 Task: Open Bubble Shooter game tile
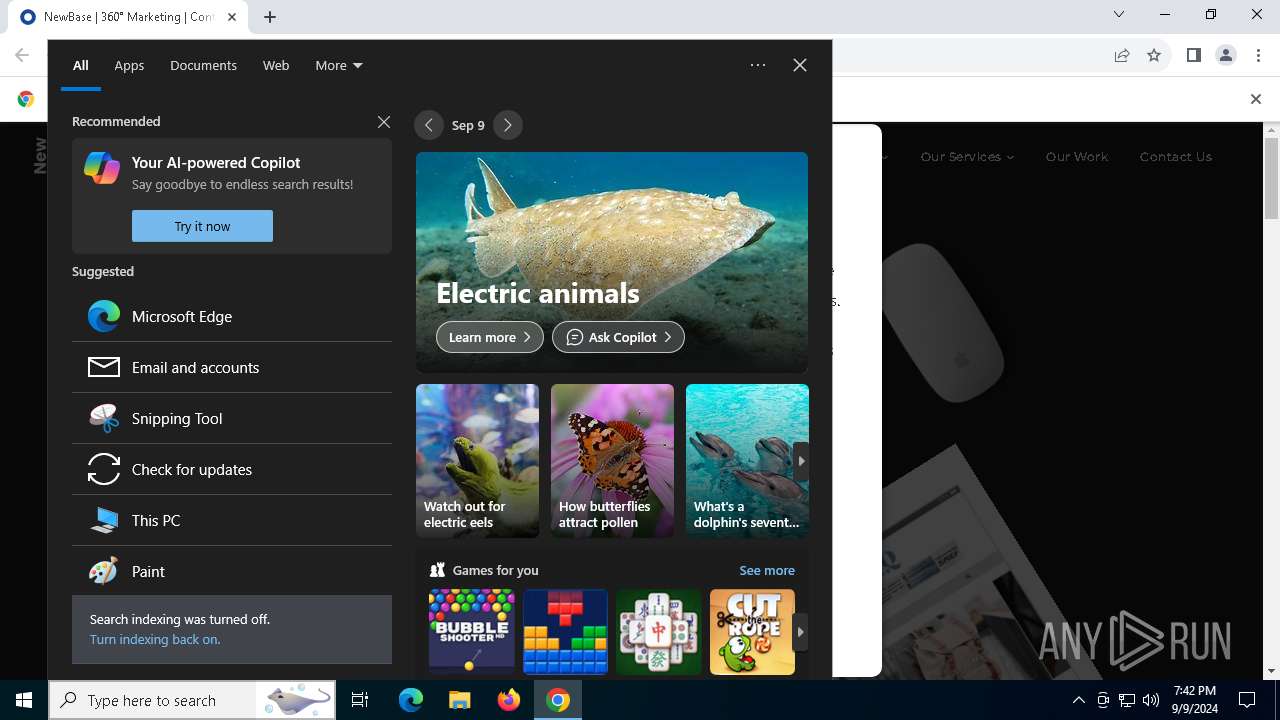[471, 631]
